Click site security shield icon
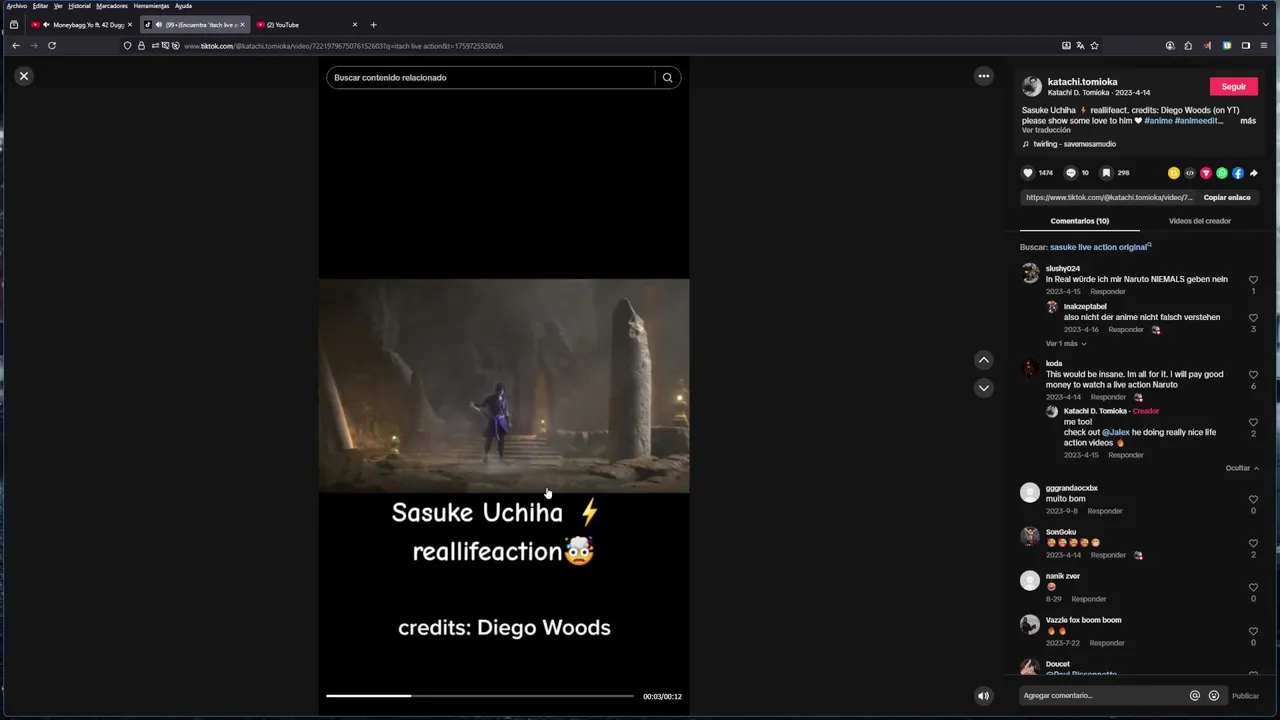This screenshot has width=1280, height=720. point(127,46)
